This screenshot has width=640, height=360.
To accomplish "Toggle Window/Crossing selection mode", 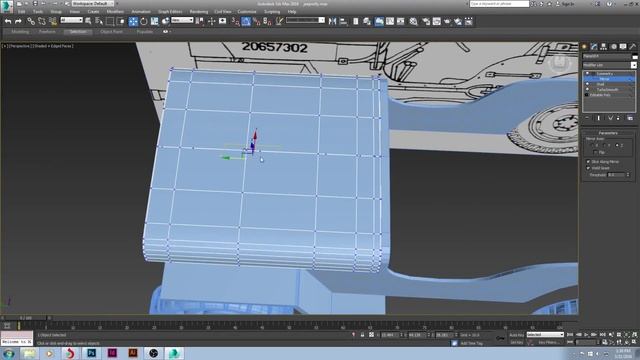I will [121, 21].
